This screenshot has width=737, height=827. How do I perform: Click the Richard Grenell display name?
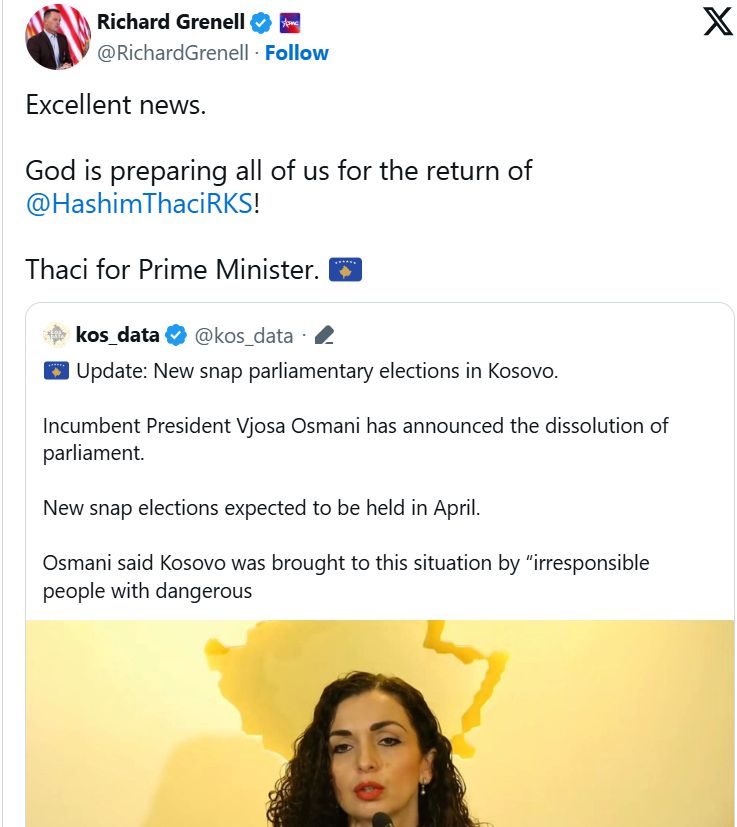tap(170, 23)
